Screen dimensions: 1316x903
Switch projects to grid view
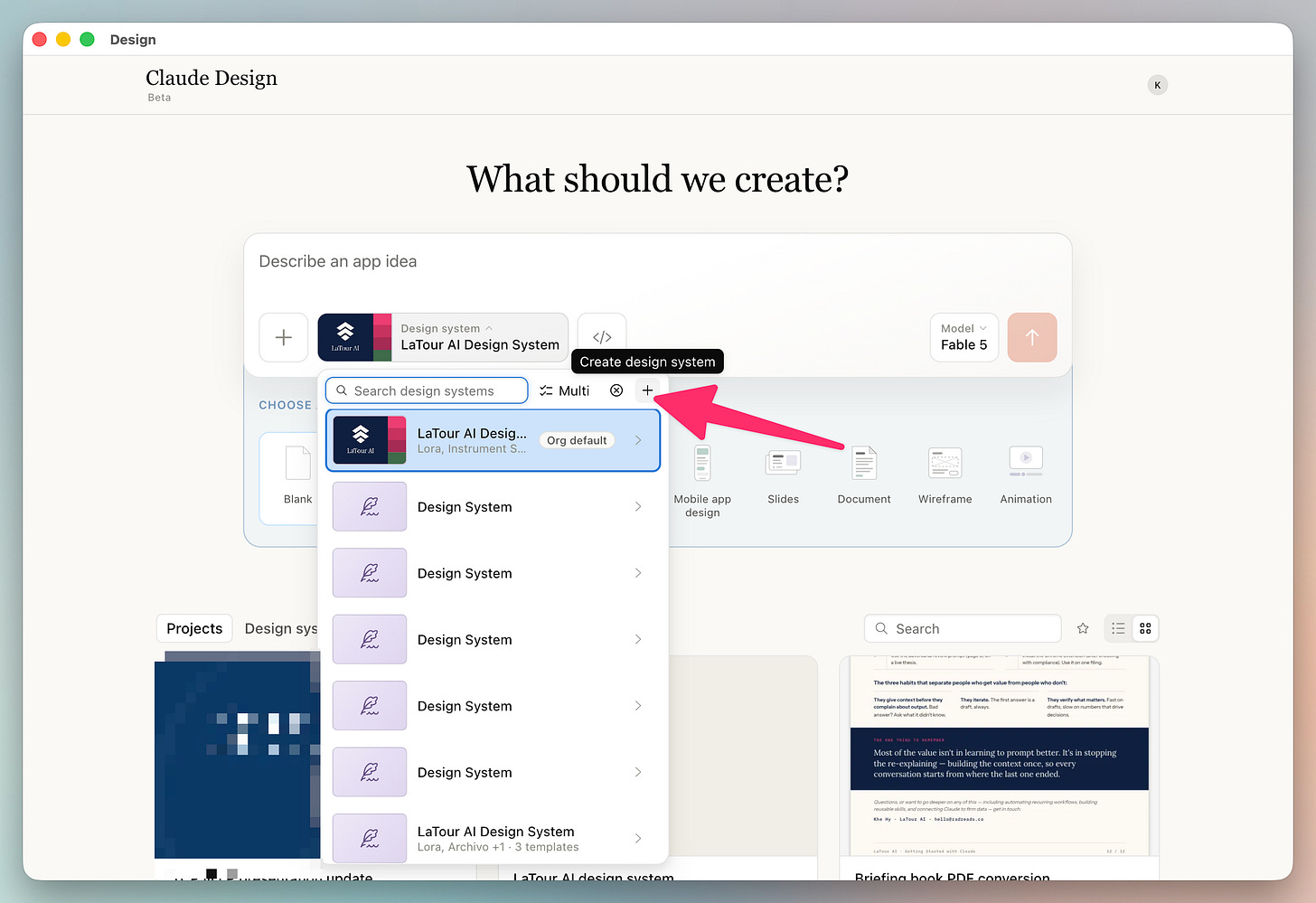coord(1145,628)
